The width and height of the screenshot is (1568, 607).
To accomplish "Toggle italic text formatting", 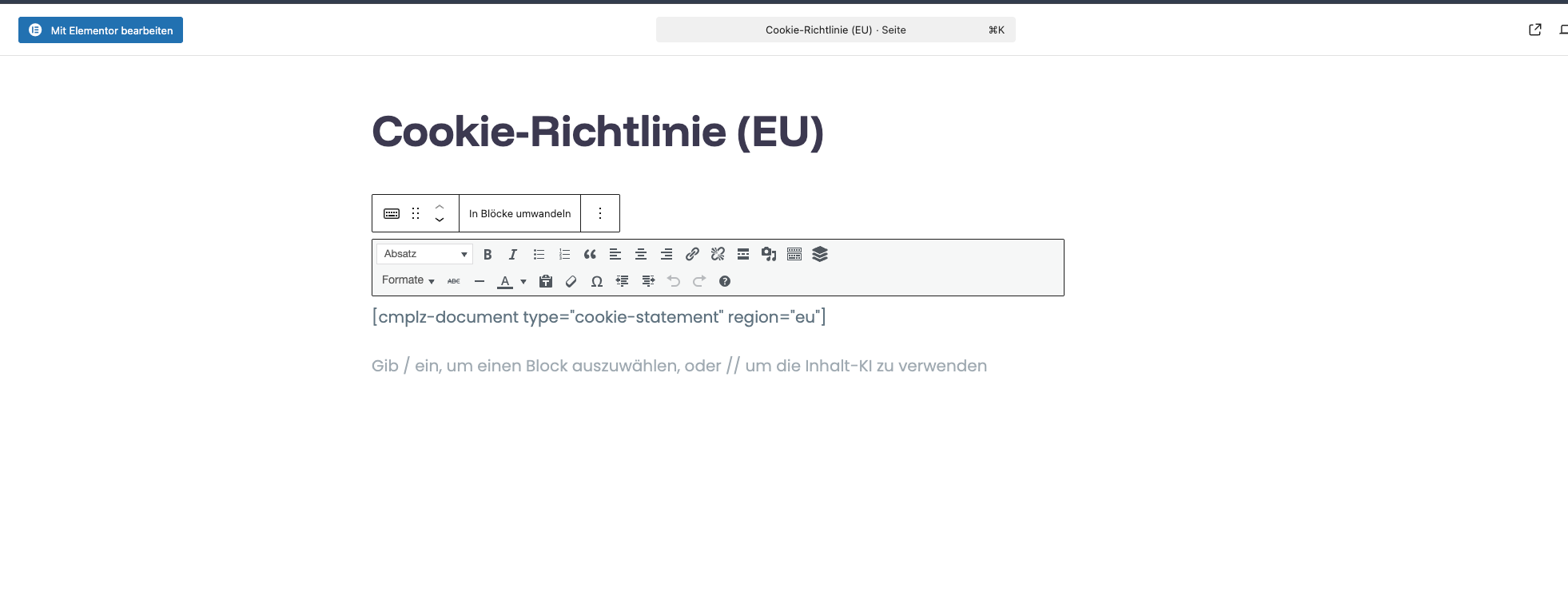I will click(x=513, y=254).
